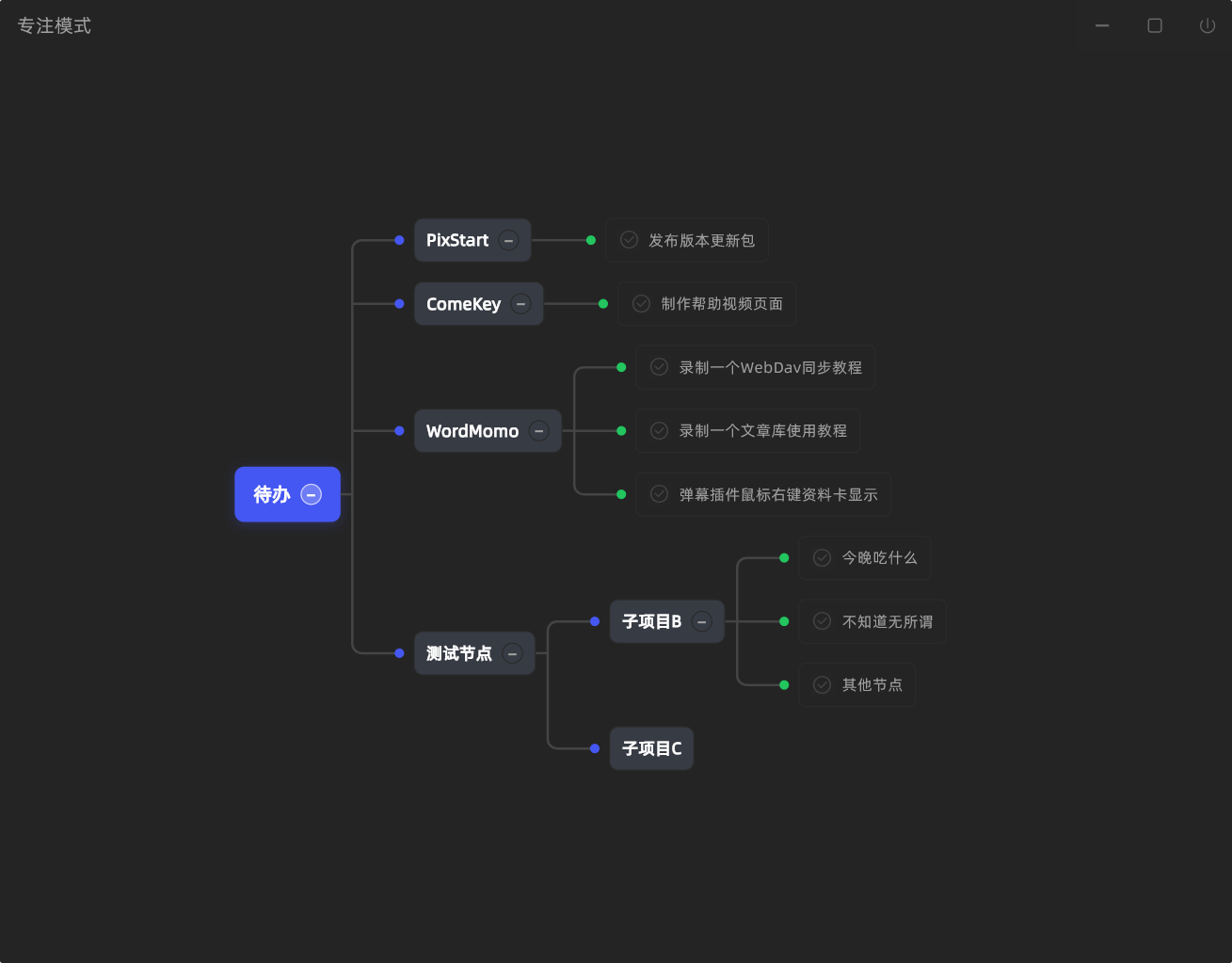Click green dot before 其他节点
The image size is (1232, 963).
pos(784,685)
